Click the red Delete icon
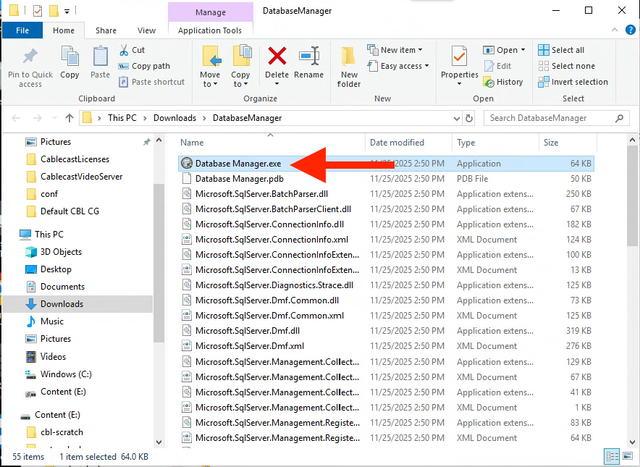The width and height of the screenshot is (640, 467). 277,56
